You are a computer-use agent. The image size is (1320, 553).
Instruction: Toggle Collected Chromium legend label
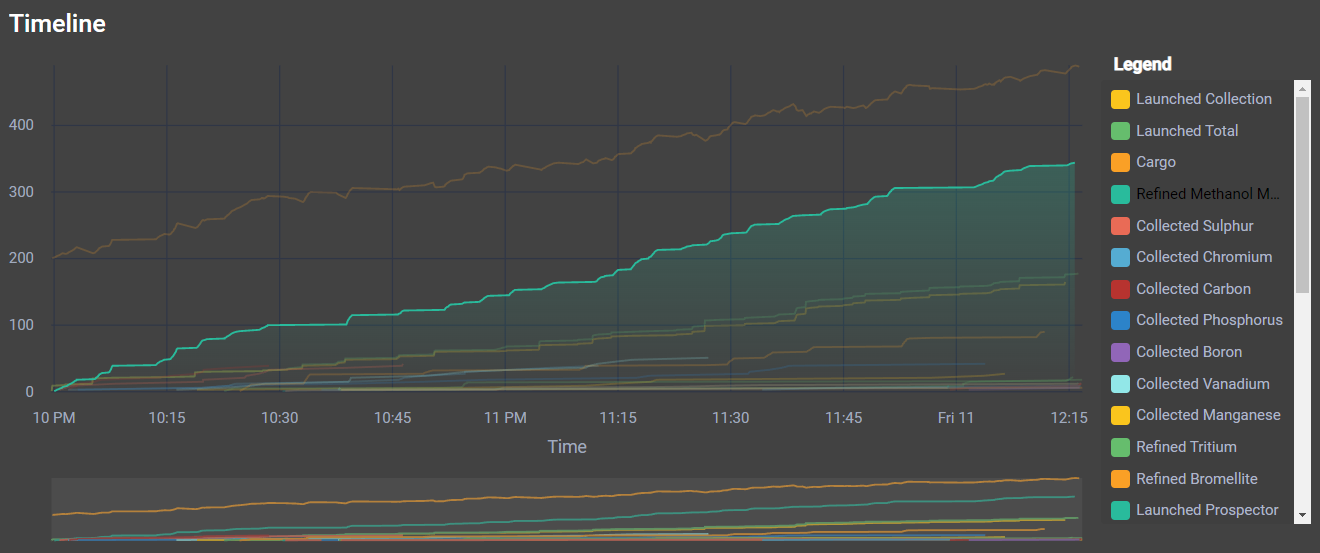(x=1204, y=257)
